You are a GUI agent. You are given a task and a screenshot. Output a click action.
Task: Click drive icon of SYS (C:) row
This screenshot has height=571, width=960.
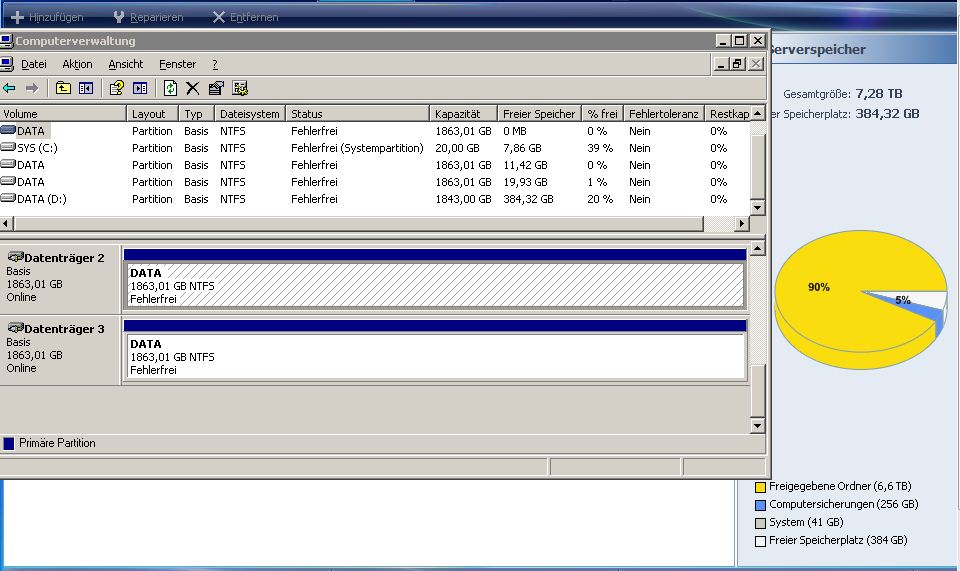(8, 147)
